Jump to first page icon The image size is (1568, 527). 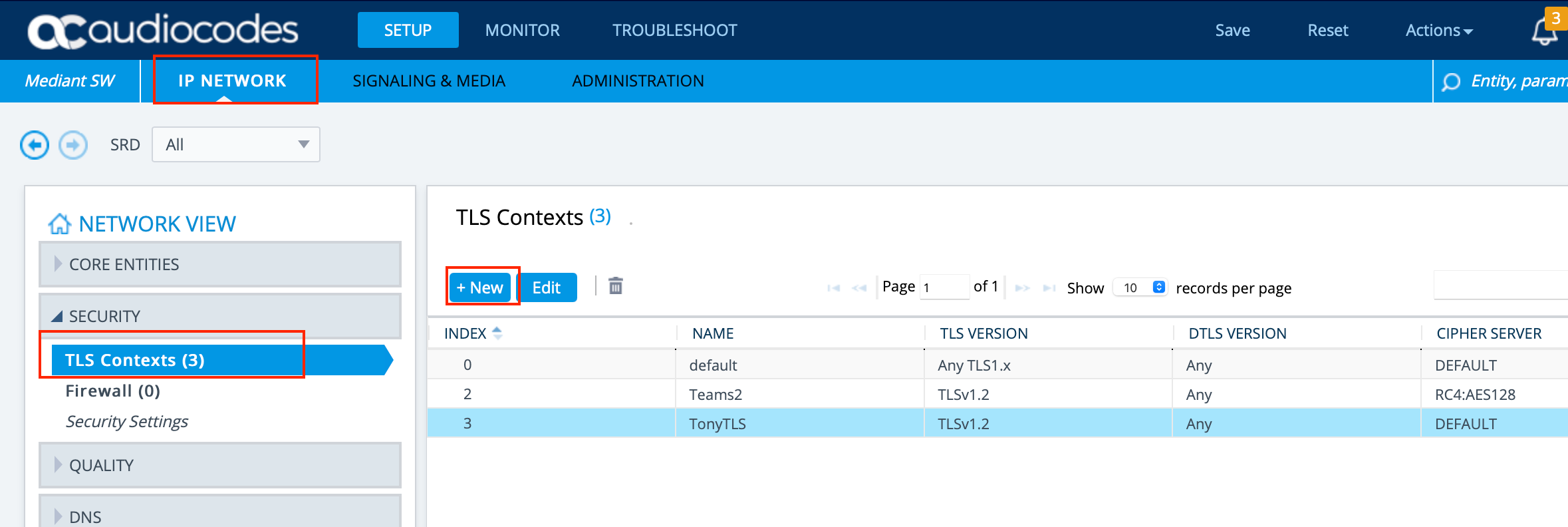(833, 288)
